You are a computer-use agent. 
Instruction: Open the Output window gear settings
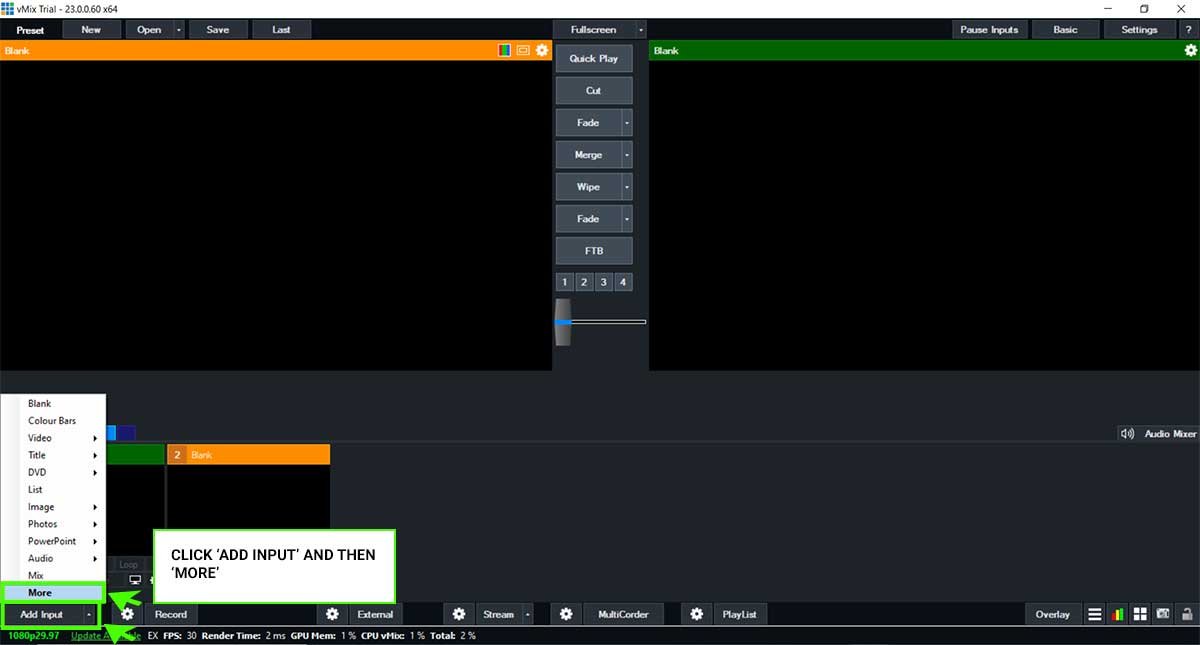1190,50
